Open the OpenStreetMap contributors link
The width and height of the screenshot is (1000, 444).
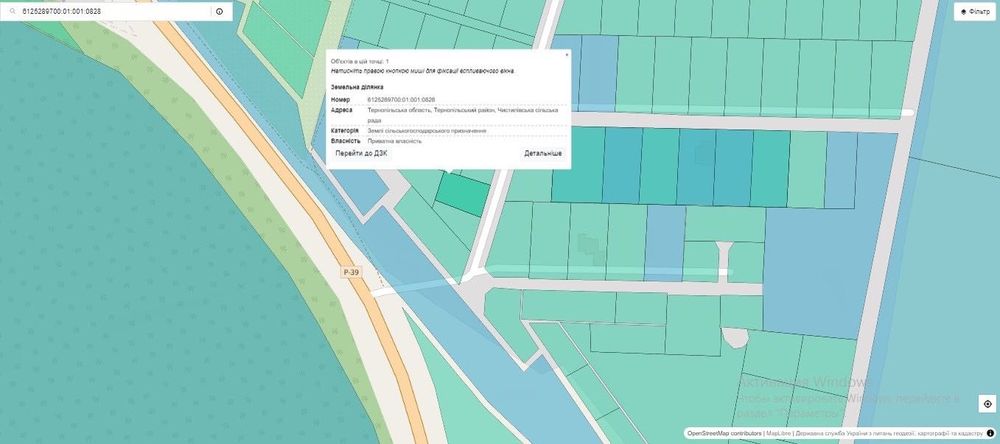point(724,433)
